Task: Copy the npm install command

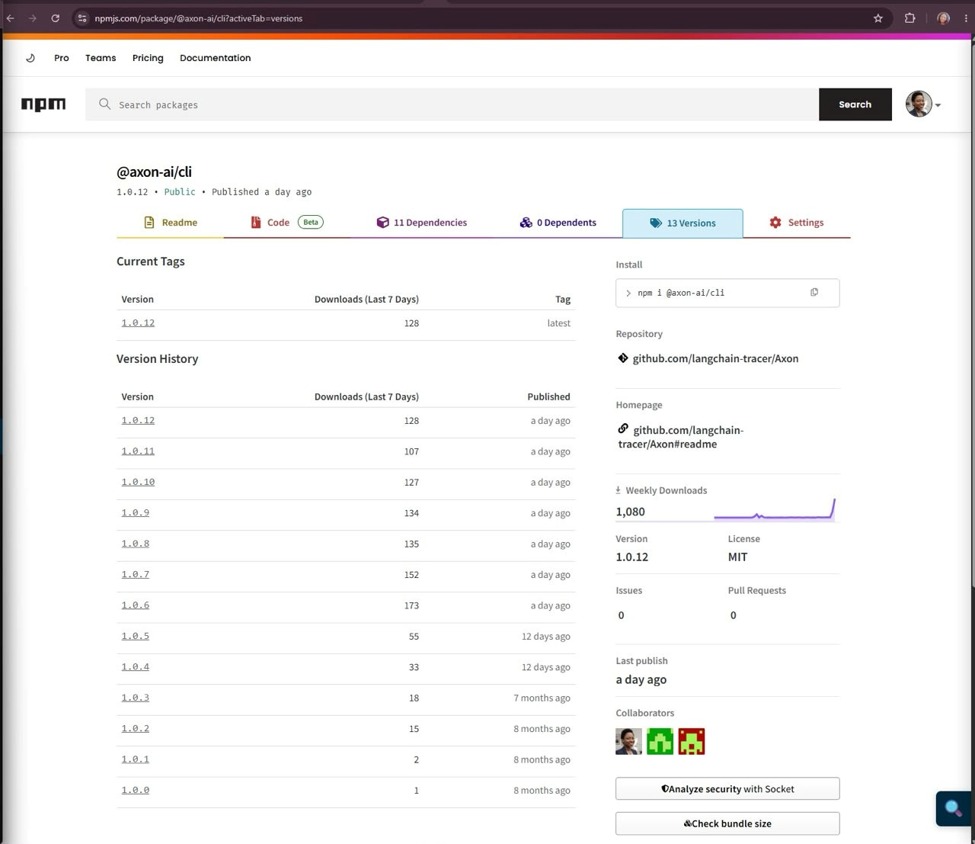Action: (814, 292)
